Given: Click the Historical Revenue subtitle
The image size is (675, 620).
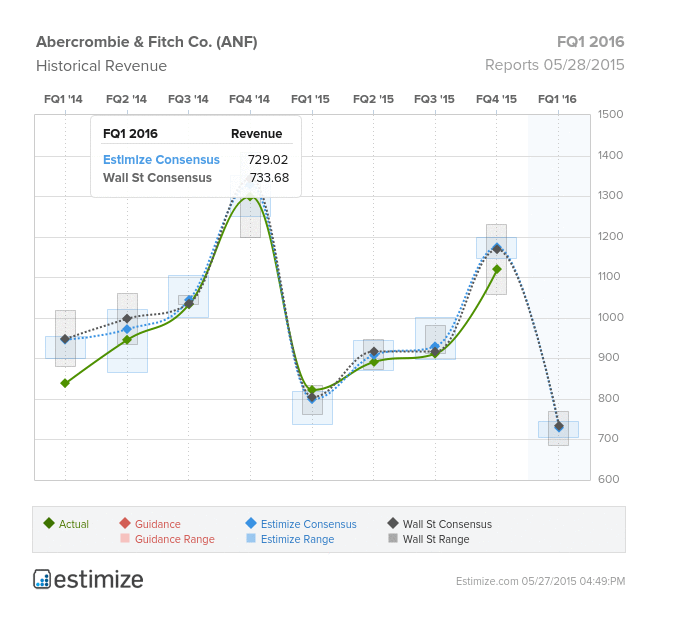Looking at the screenshot, I should click(x=101, y=66).
